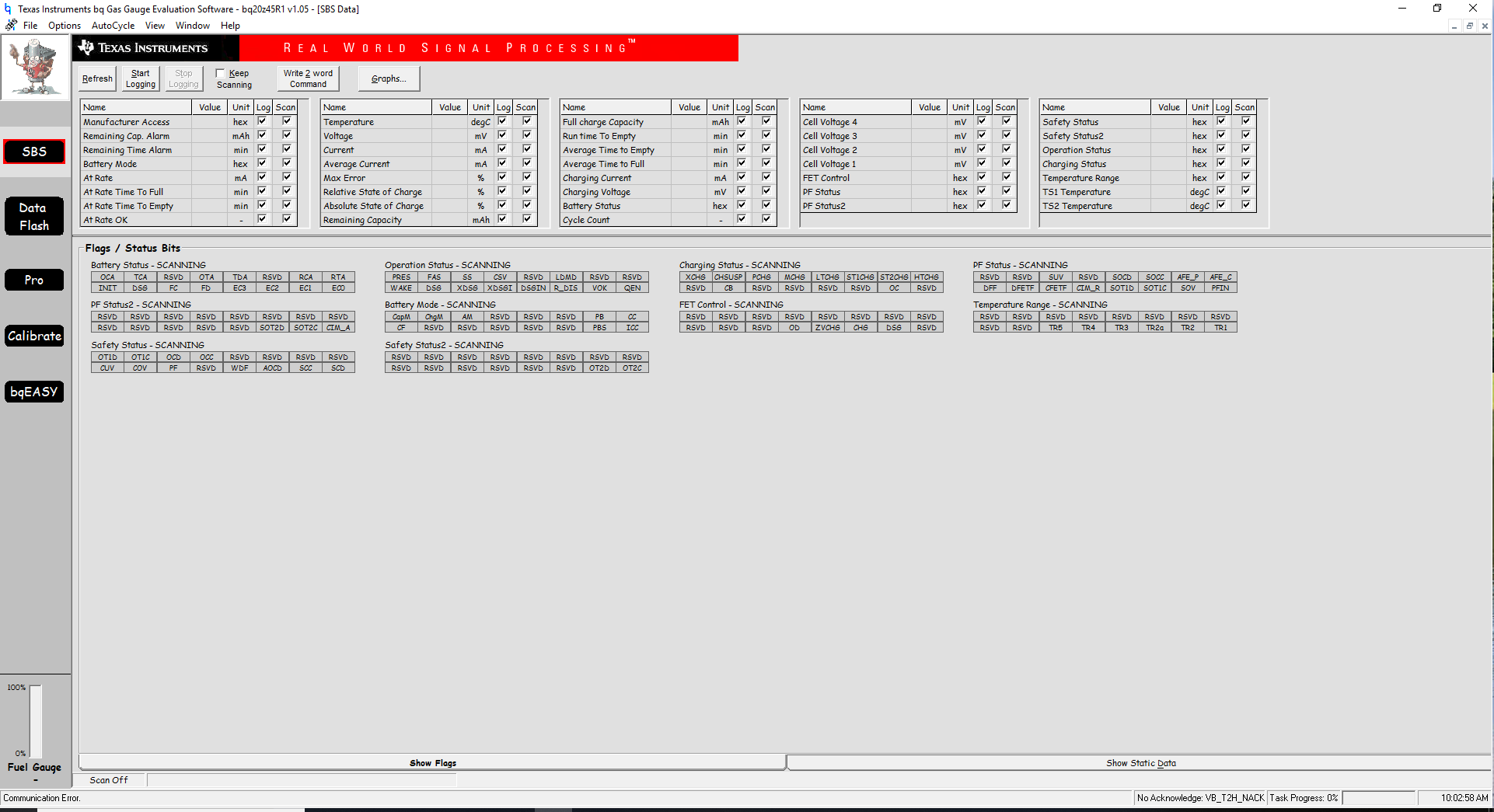
Task: Click the clock time in status bar
Action: coord(1464,798)
